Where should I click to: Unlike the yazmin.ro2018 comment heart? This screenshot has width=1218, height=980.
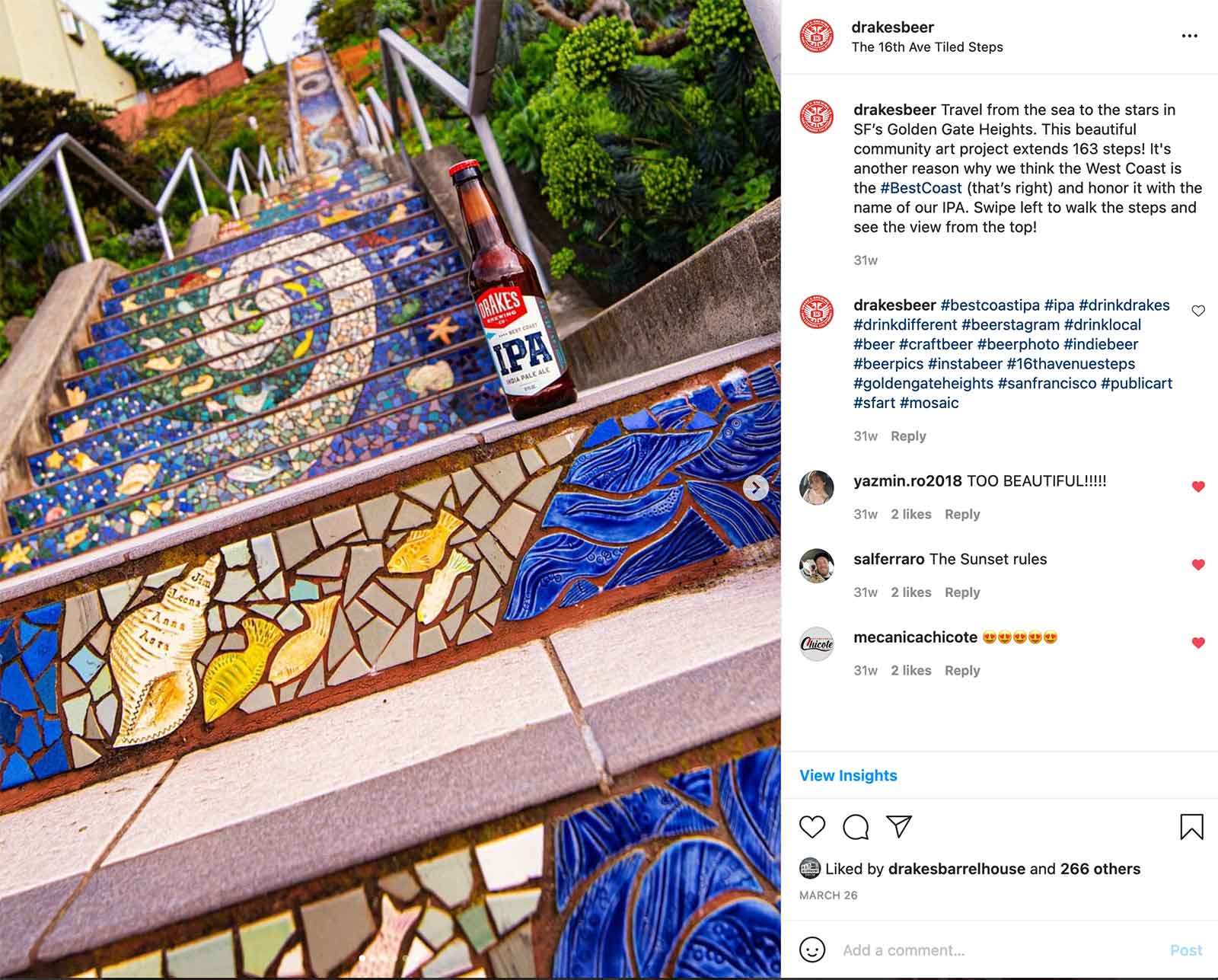1198,487
